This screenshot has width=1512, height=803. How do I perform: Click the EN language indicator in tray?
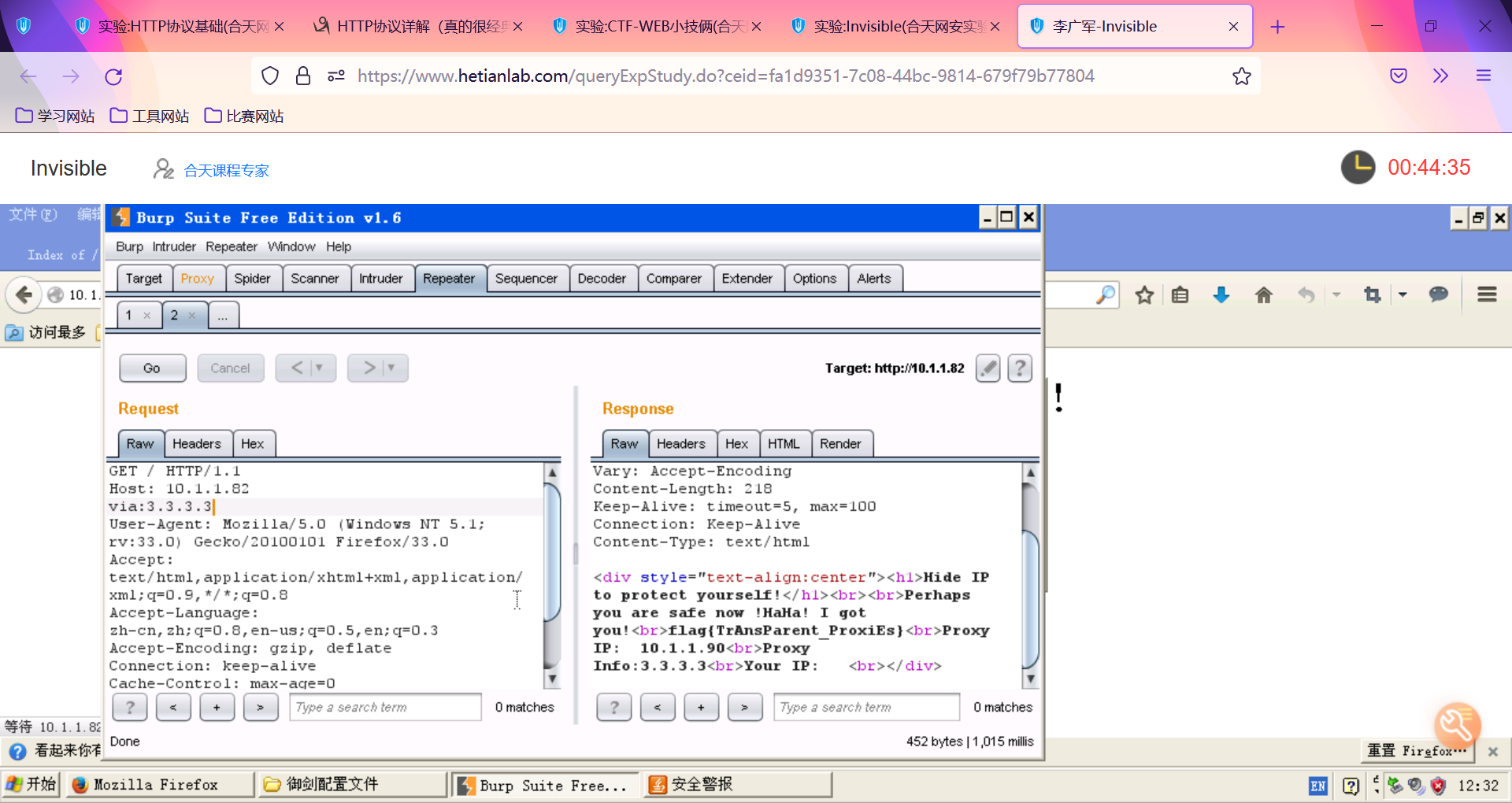1317,786
